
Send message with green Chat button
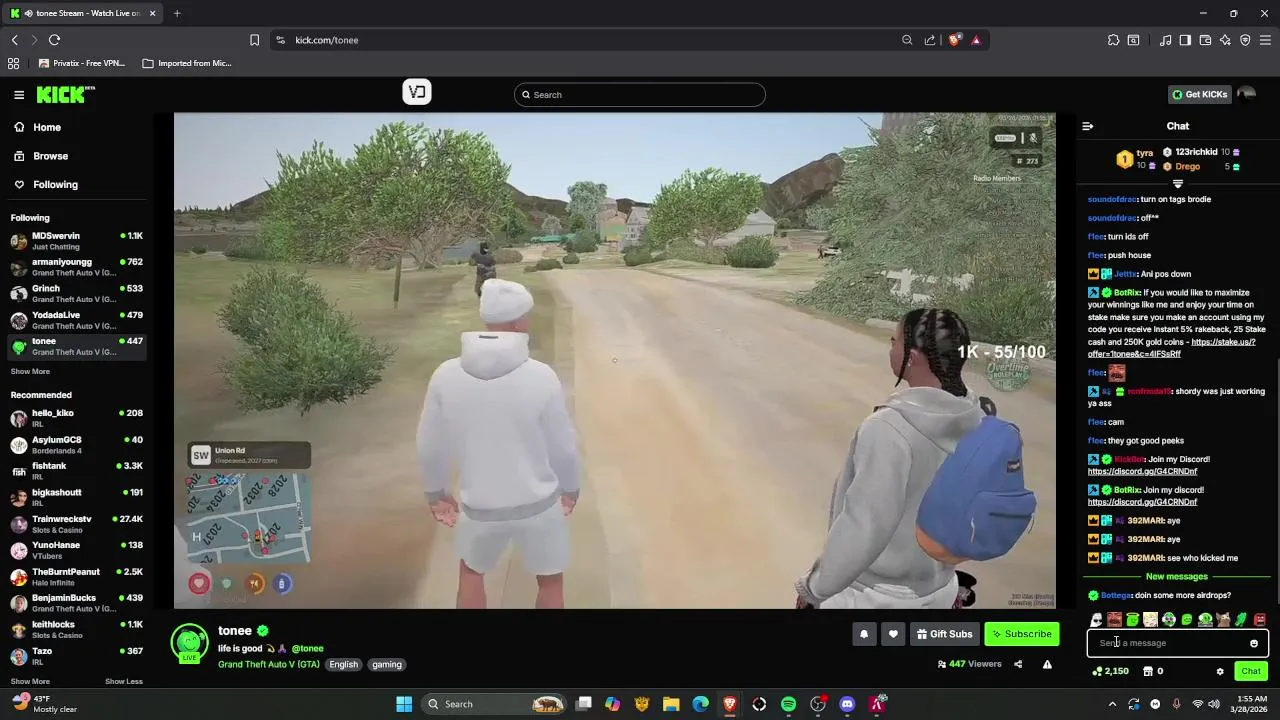tap(1251, 671)
